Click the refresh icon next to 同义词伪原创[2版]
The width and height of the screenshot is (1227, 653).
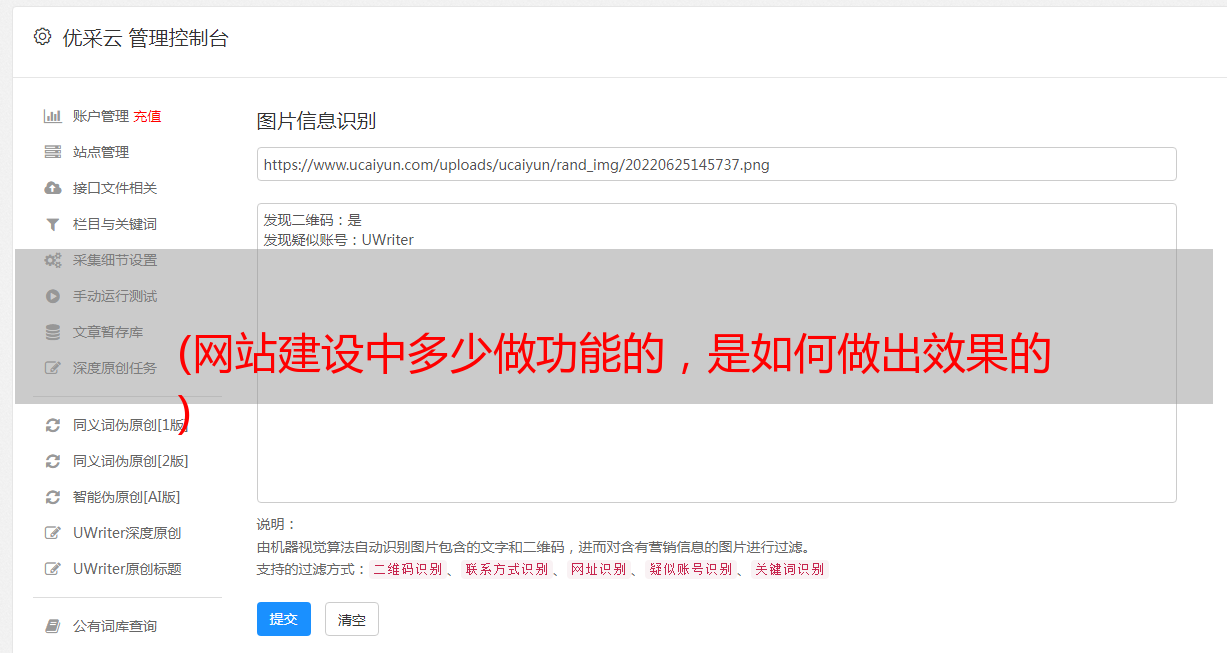tap(53, 461)
